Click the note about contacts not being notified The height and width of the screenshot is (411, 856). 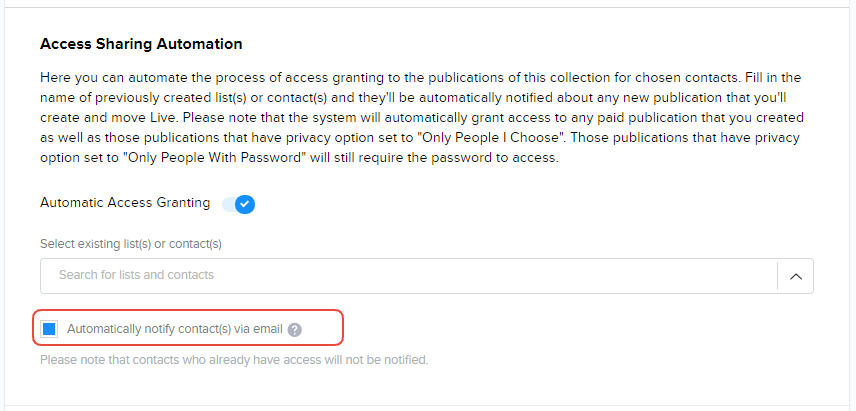[234, 360]
